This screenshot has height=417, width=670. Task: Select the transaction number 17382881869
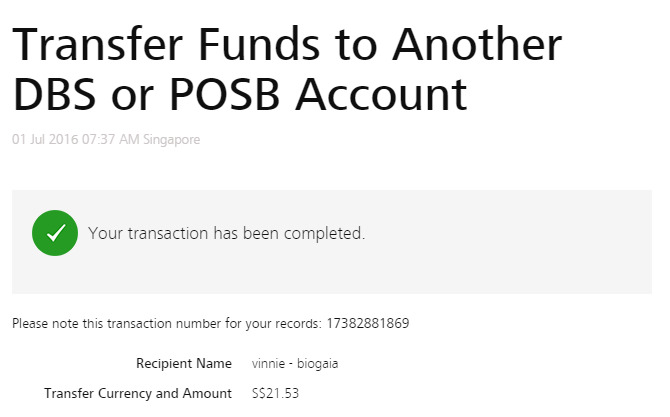click(368, 323)
